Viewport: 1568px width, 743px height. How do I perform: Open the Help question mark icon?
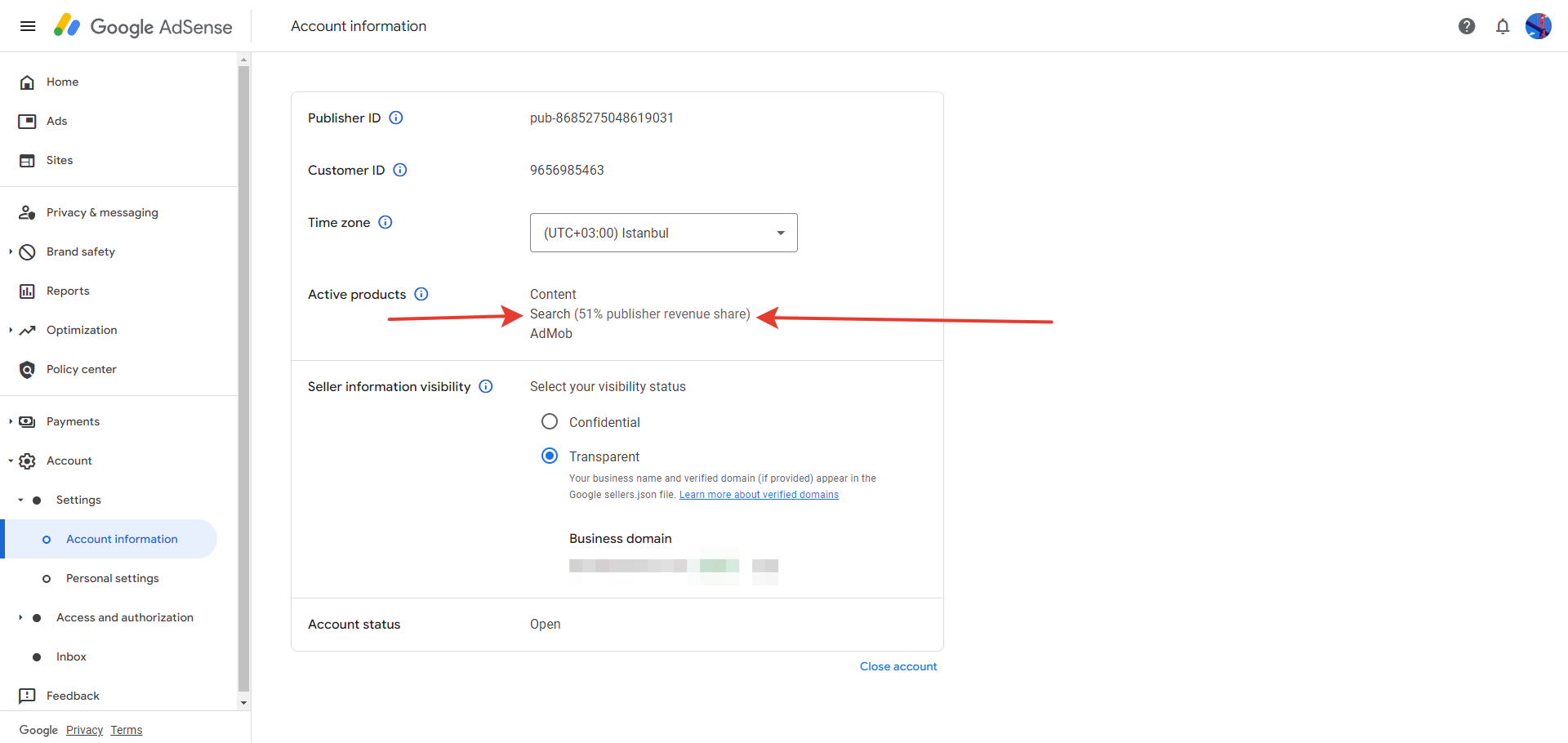click(x=1467, y=26)
